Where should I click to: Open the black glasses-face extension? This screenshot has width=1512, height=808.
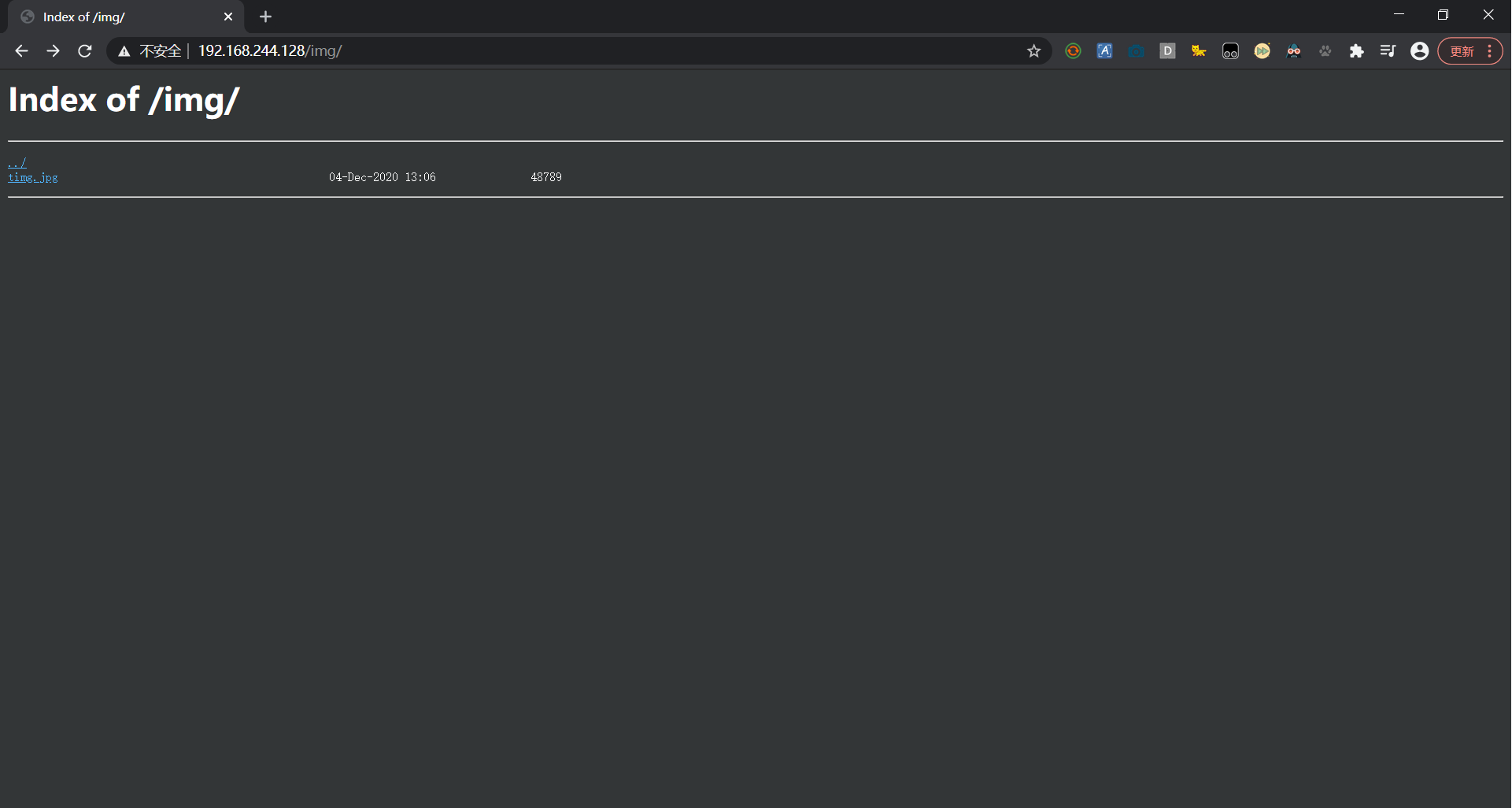coord(1230,51)
